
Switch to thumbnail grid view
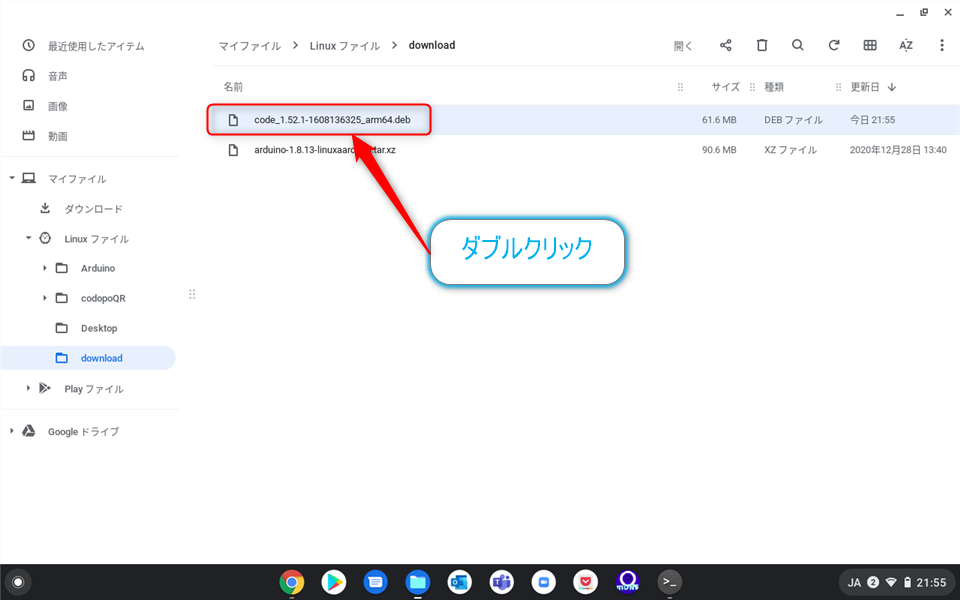[x=869, y=45]
